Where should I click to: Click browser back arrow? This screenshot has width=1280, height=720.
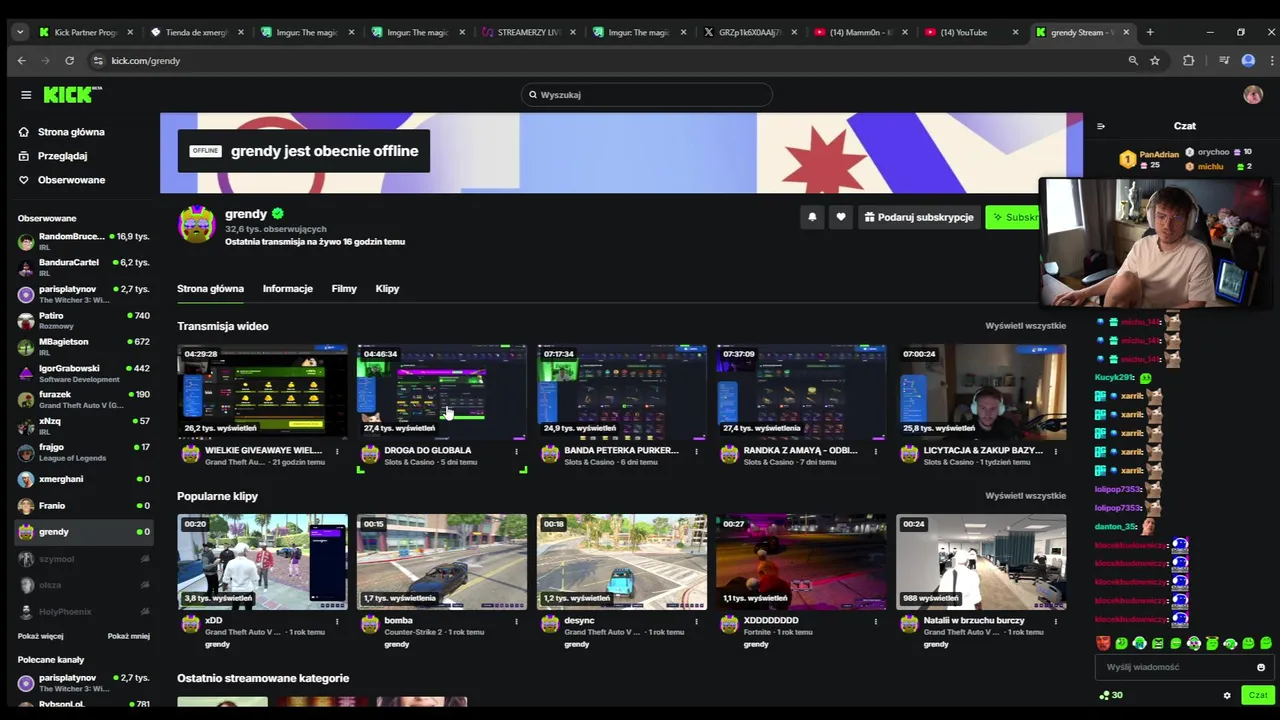tap(21, 61)
